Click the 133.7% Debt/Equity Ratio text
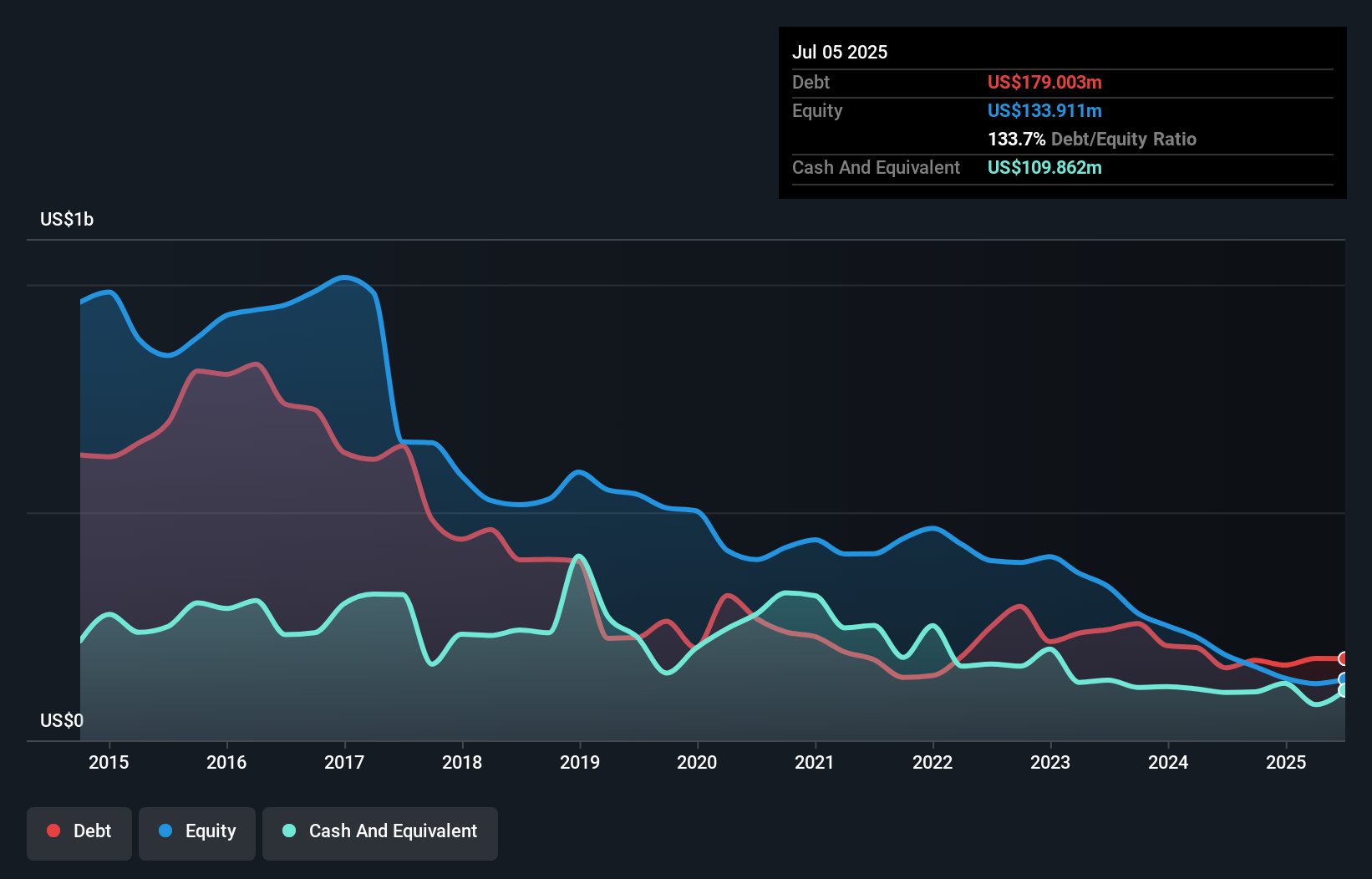 pyautogui.click(x=1092, y=139)
